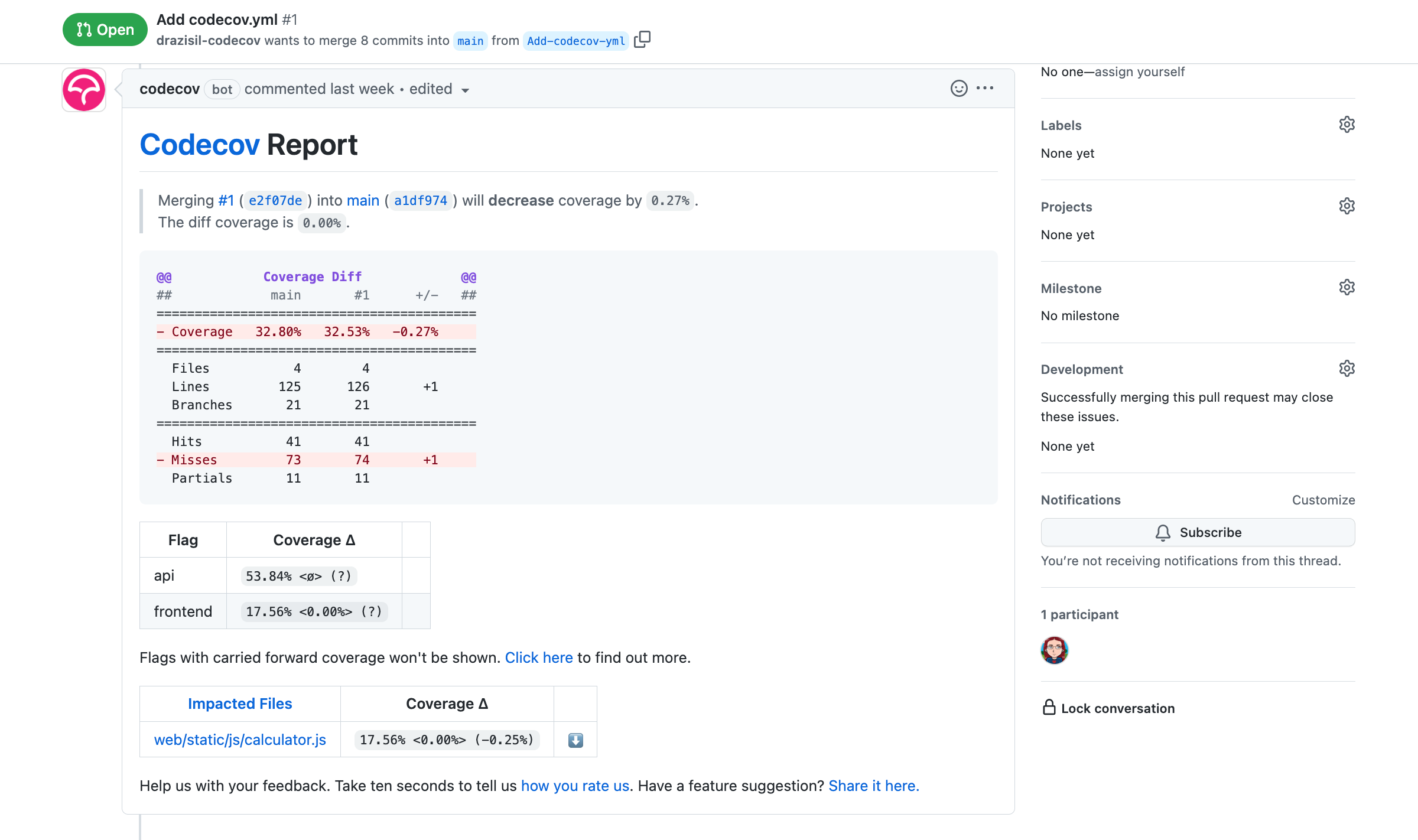Open the impacted file web/static/js/calculator.js
Screen dimensions: 1418x840
239,739
